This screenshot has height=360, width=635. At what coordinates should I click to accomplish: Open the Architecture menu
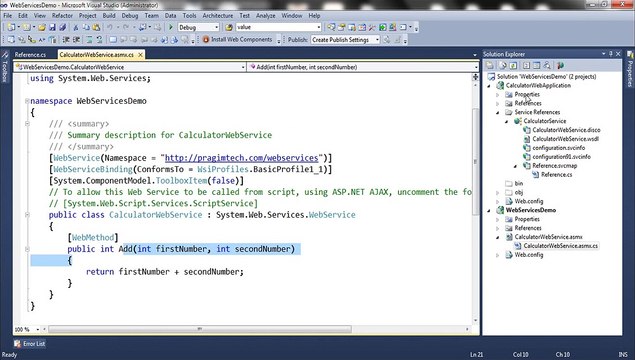coord(217,15)
